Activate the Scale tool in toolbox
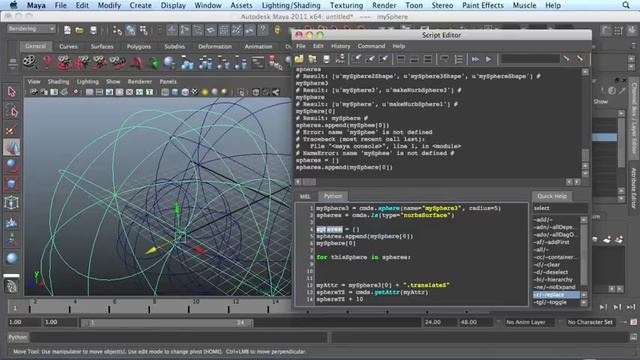The image size is (640, 360). click(x=11, y=184)
